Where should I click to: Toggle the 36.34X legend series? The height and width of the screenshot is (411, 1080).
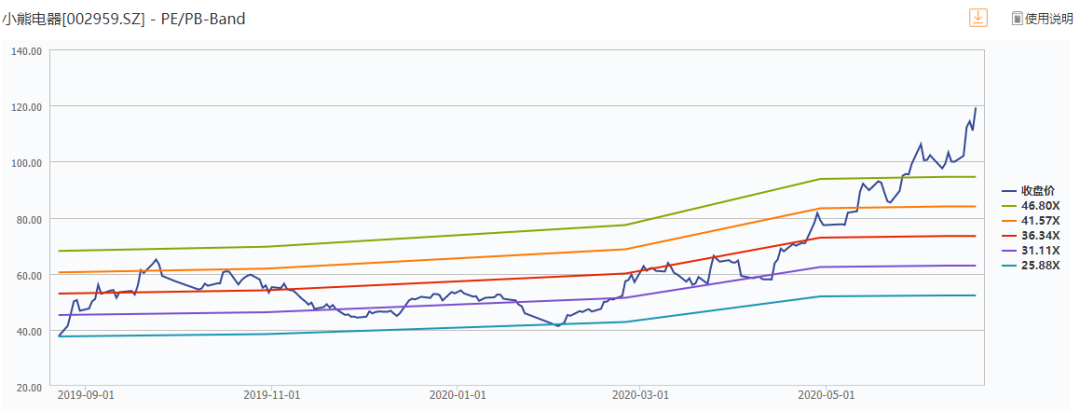1031,235
